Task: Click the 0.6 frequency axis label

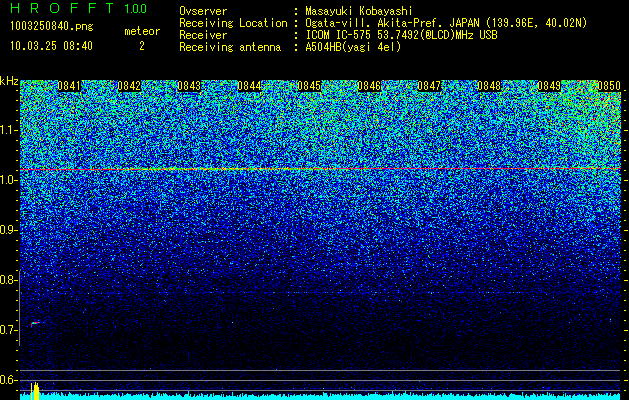Action: coord(8,380)
